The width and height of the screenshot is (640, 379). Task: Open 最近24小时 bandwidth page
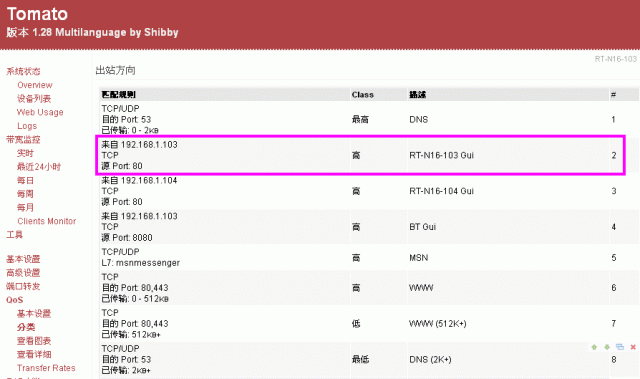point(39,166)
